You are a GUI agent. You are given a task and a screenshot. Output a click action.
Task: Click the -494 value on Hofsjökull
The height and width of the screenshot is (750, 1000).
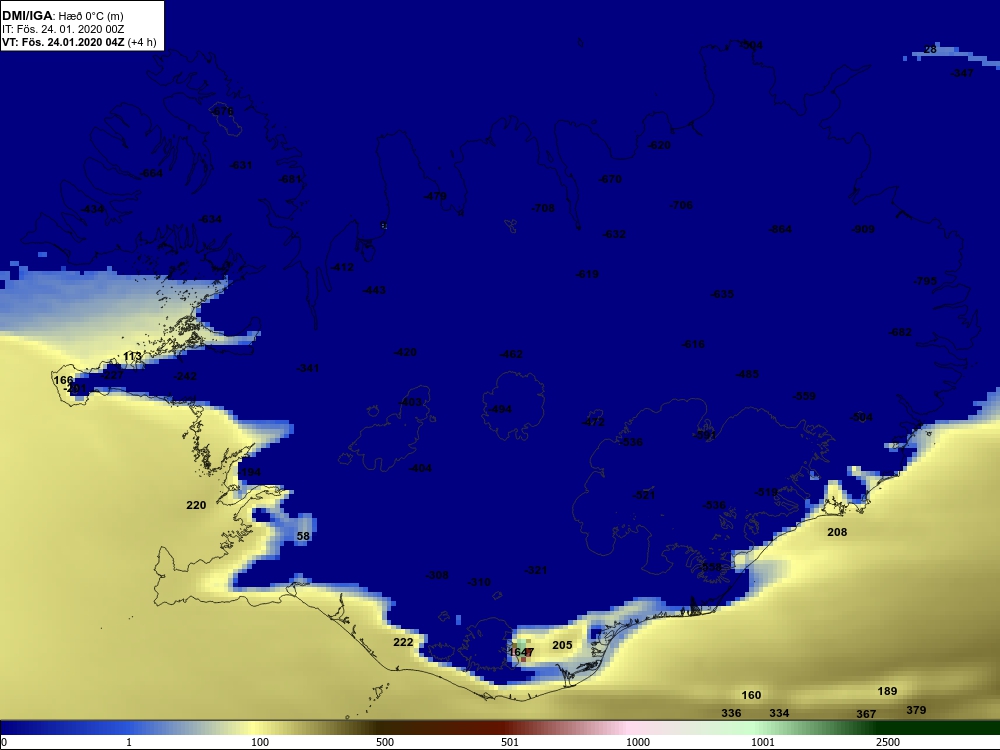[500, 409]
